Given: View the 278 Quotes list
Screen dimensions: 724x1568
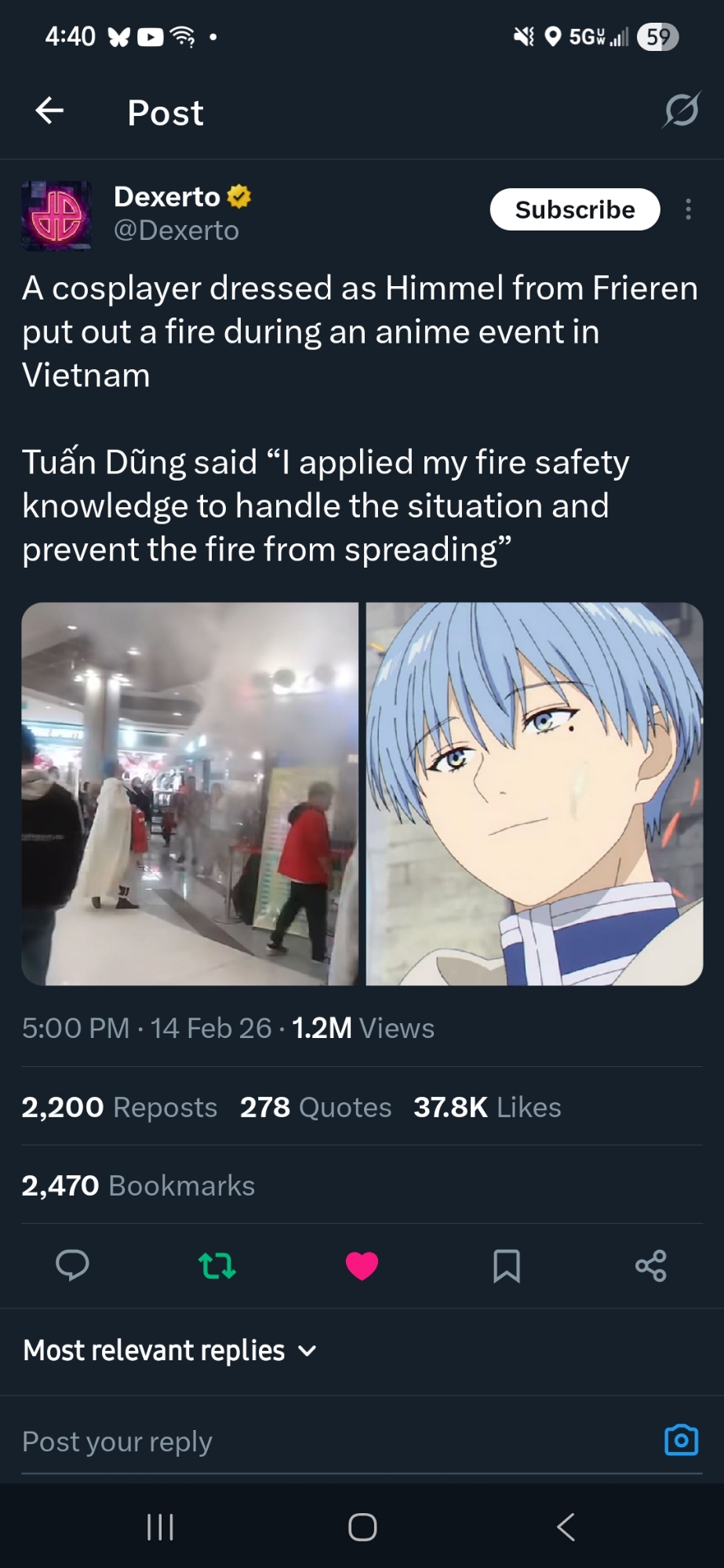Looking at the screenshot, I should click(x=315, y=1107).
